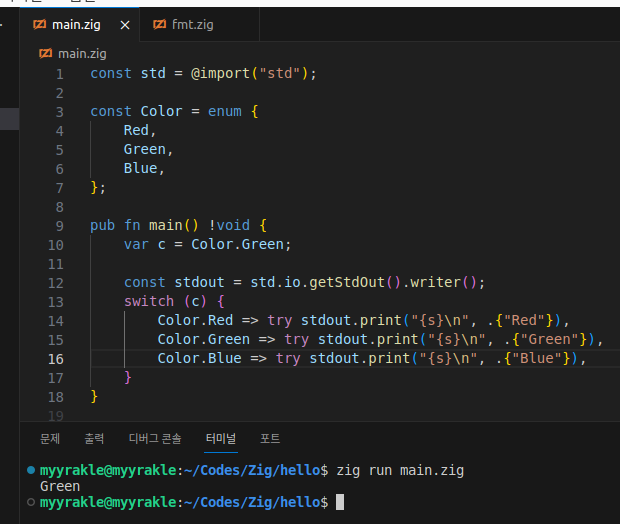This screenshot has width=620, height=524.
Task: Click the Zig file icon on fmt.zig tab
Action: [161, 24]
